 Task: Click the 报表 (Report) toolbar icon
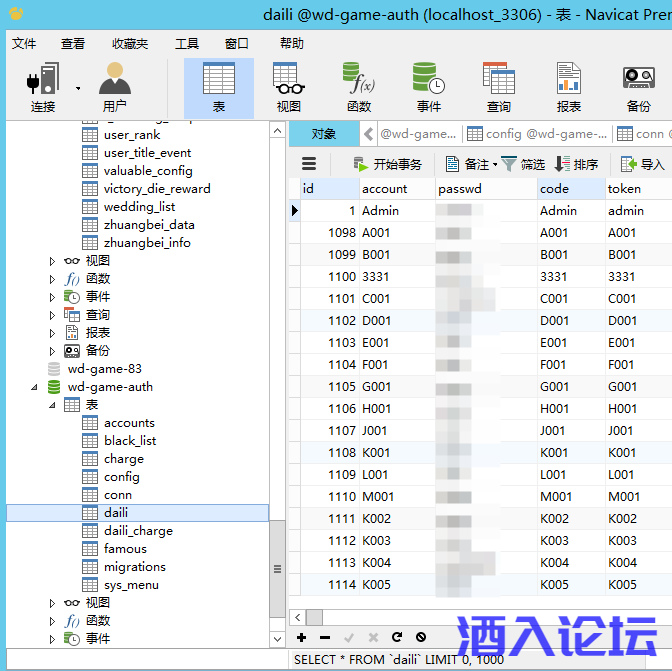568,86
